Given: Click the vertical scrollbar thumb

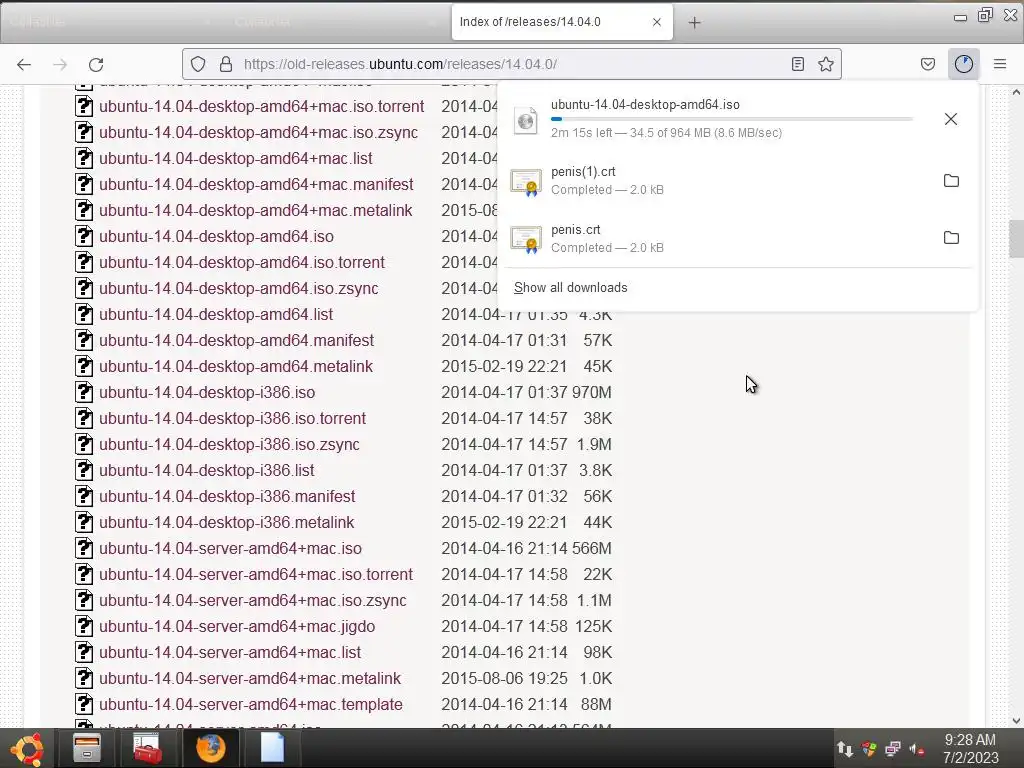Looking at the screenshot, I should coord(1016,239).
